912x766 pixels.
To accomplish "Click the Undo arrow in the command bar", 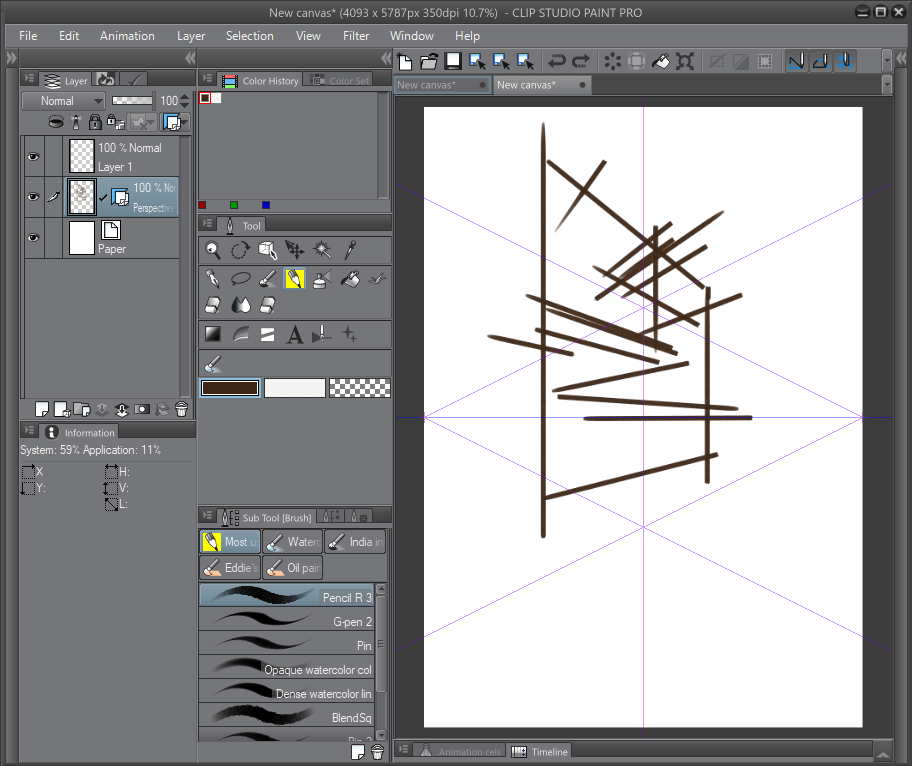I will 557,61.
